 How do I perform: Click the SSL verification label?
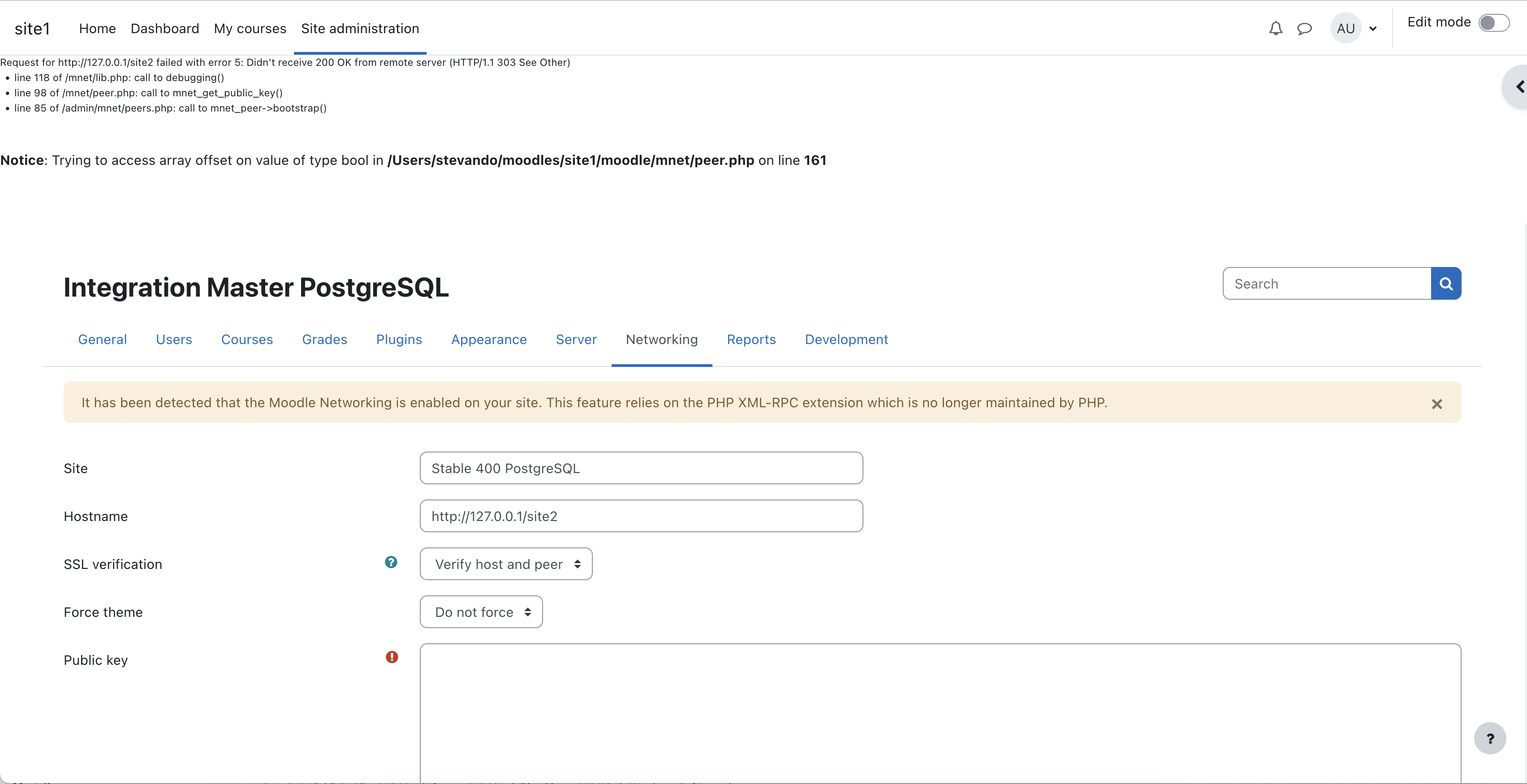(112, 564)
